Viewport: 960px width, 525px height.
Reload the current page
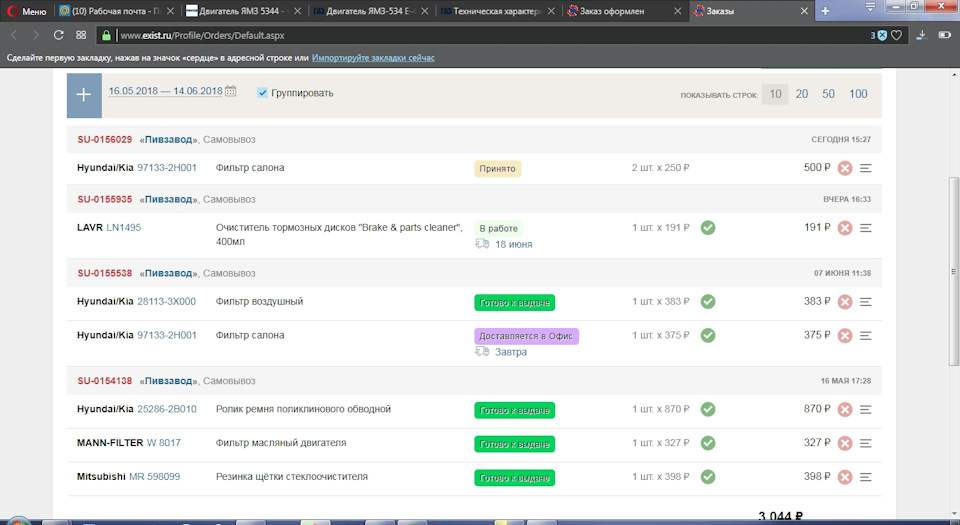pyautogui.click(x=59, y=35)
